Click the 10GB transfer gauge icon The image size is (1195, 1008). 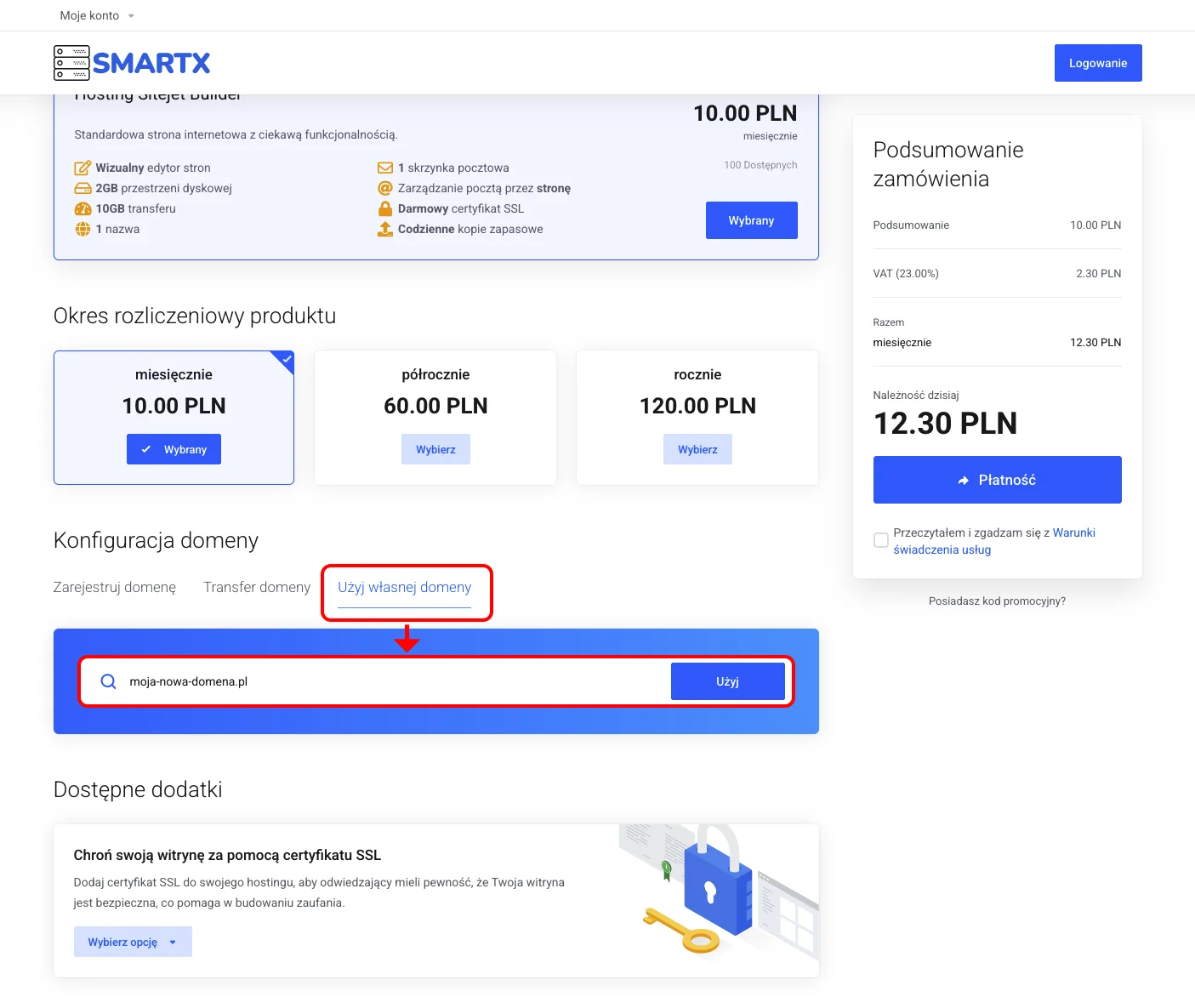click(x=83, y=208)
